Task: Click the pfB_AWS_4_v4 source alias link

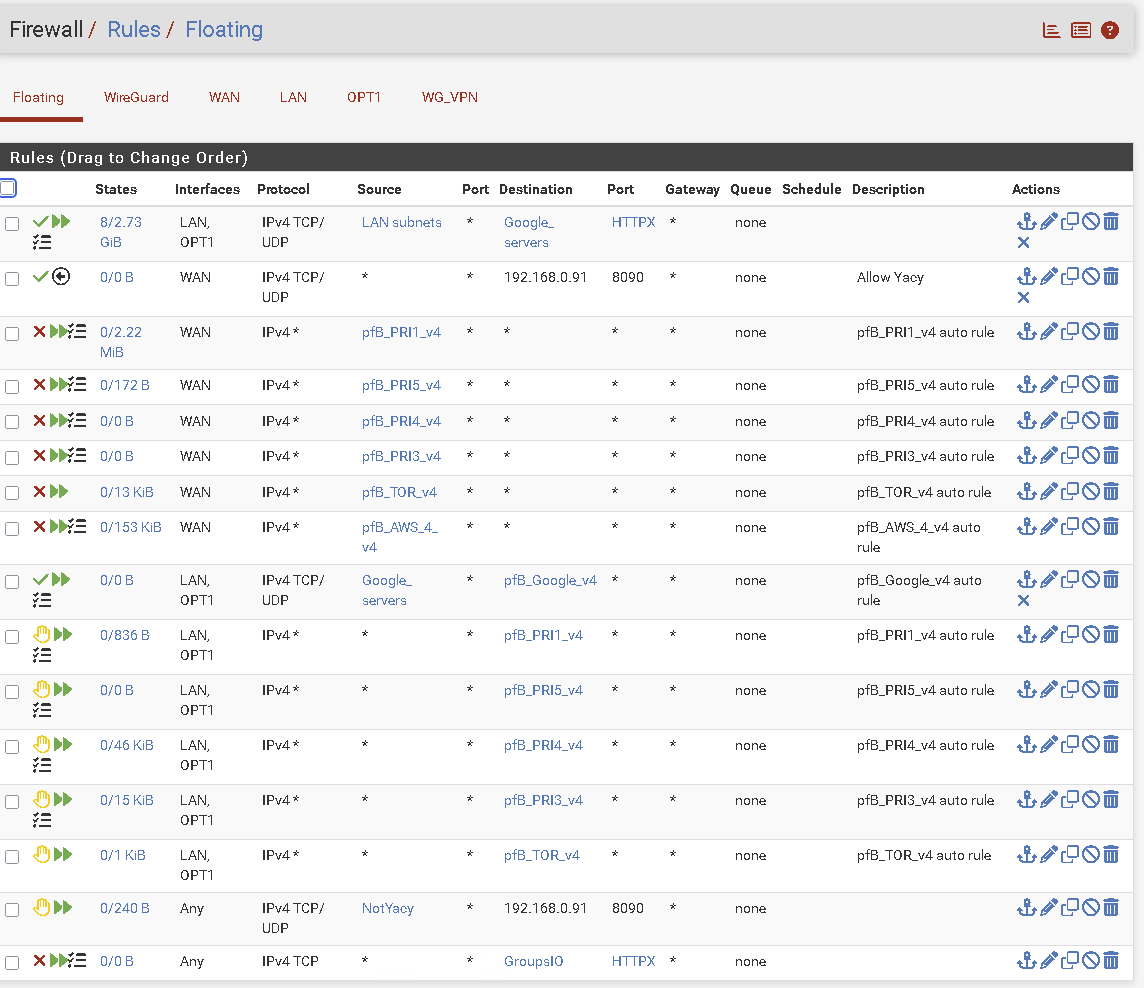Action: tap(399, 537)
